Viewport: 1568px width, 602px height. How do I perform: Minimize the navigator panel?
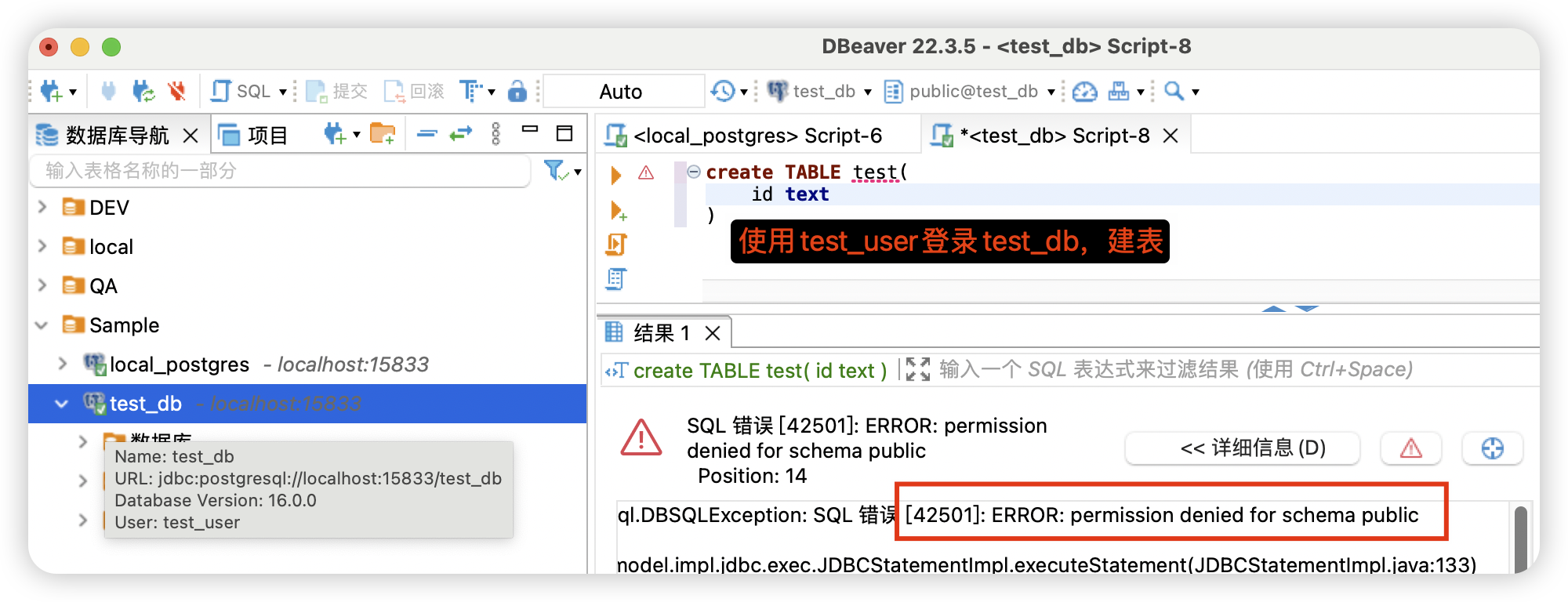[530, 129]
